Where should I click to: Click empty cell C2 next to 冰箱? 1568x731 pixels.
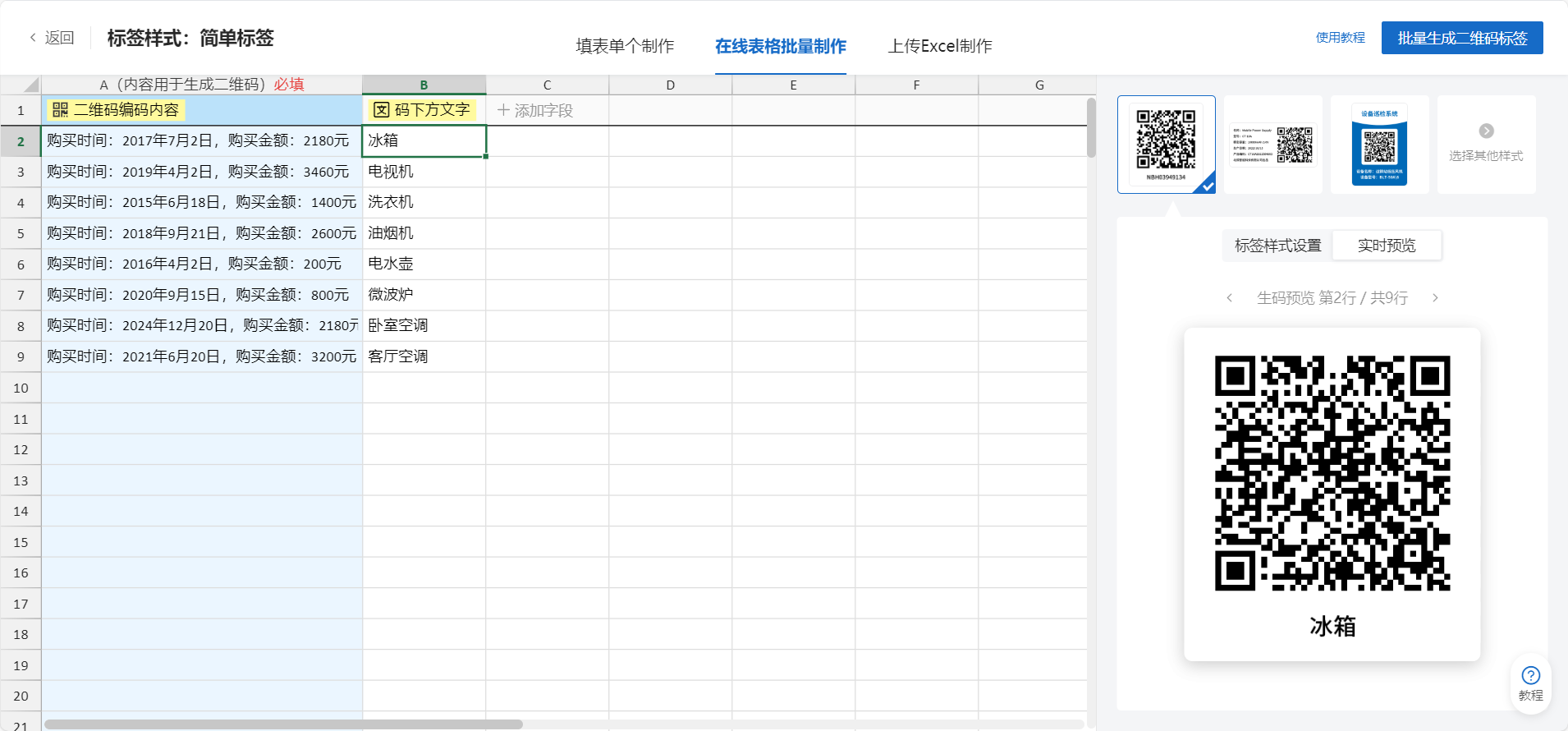(548, 141)
